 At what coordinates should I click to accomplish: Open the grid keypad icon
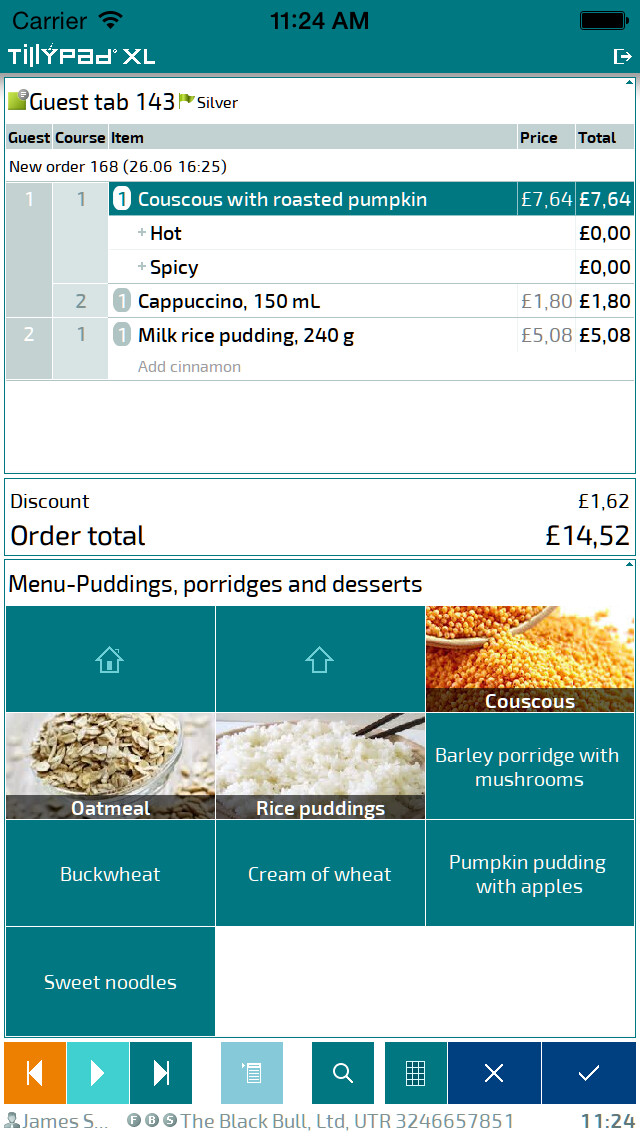[x=415, y=1073]
